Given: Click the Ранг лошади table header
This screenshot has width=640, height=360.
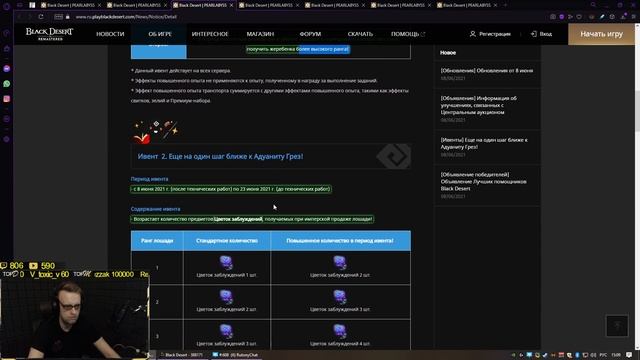Looking at the screenshot, I should tap(157, 241).
